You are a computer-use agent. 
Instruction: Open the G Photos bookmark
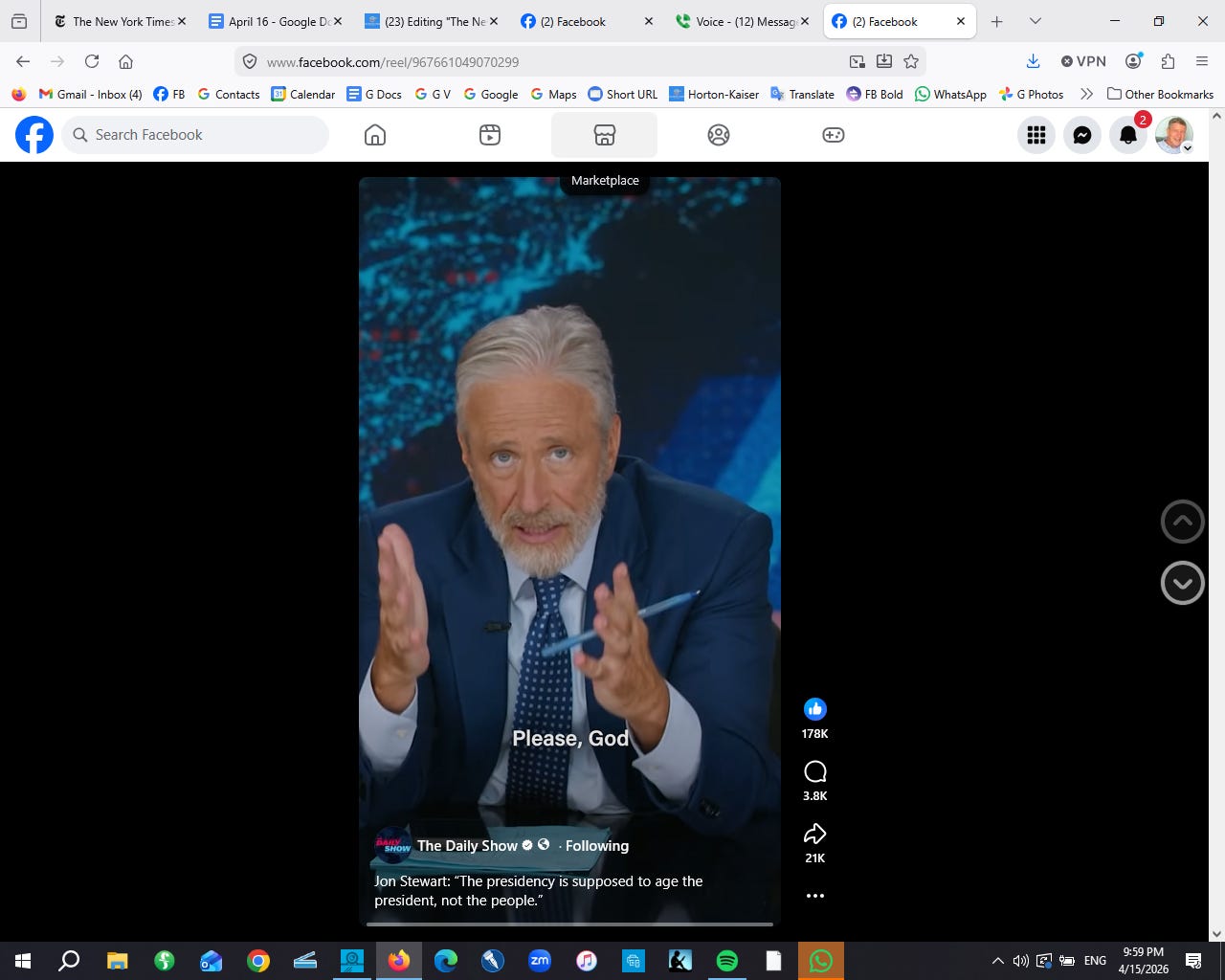1031,94
